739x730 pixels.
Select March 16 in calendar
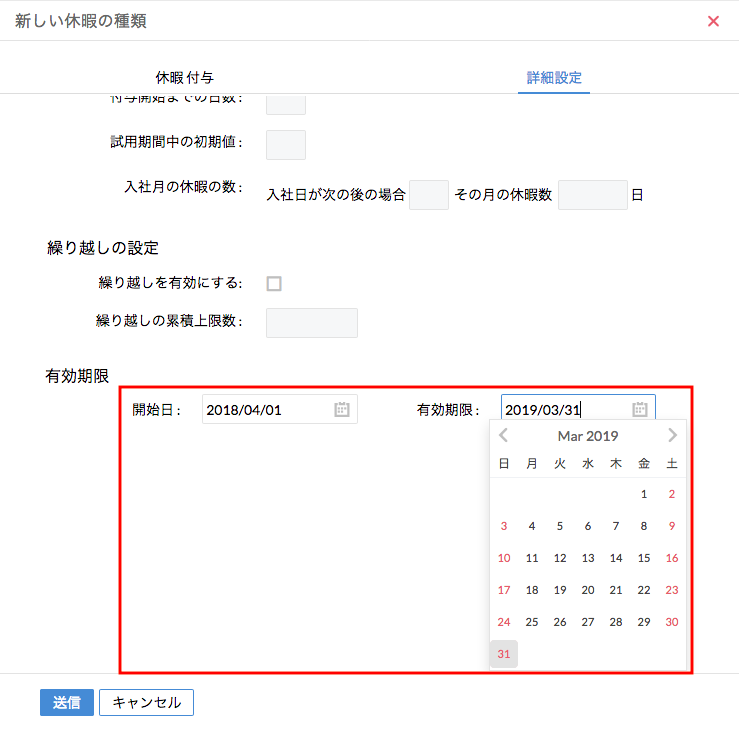tap(672, 558)
